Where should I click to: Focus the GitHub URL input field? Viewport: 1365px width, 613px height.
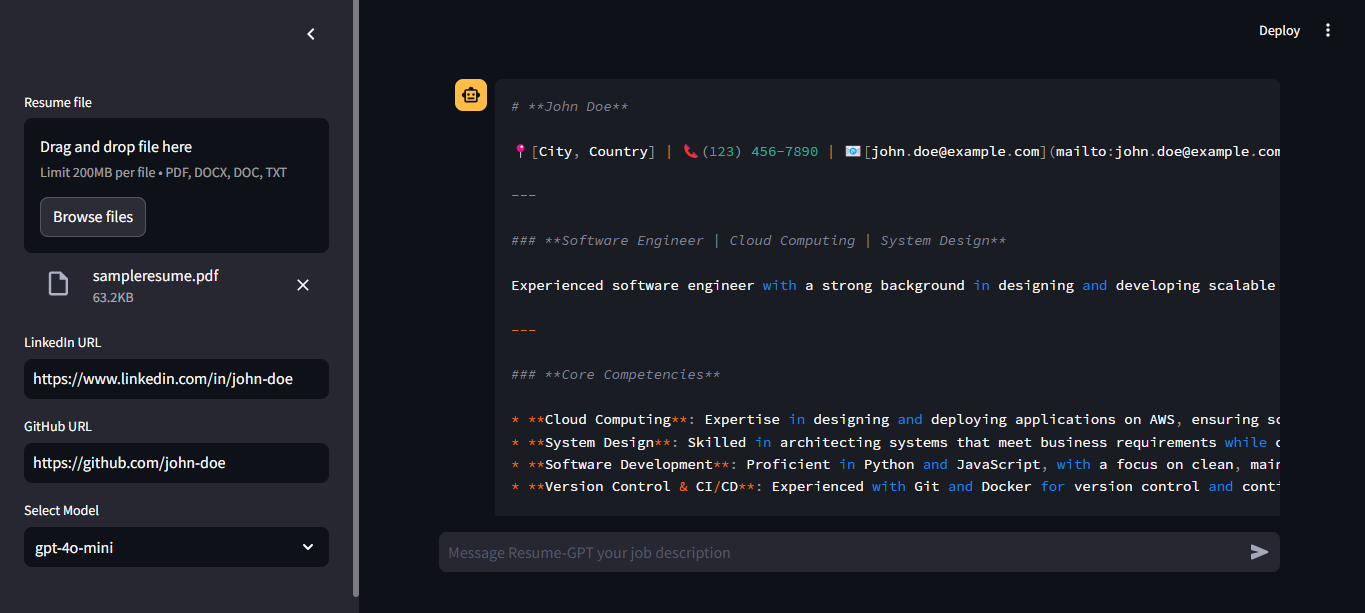(176, 463)
